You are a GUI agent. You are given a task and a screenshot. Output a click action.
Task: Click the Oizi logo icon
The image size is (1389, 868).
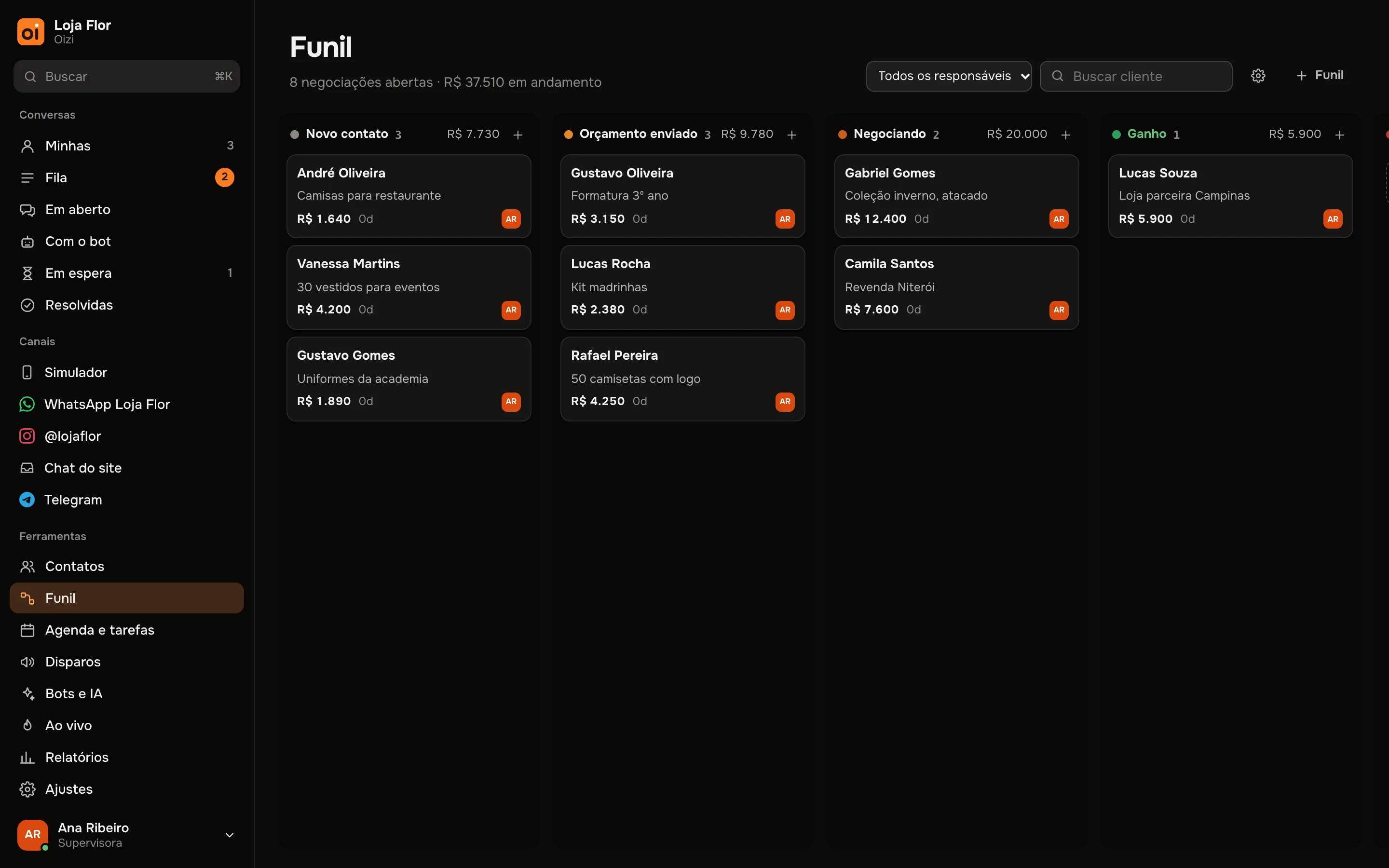30,31
